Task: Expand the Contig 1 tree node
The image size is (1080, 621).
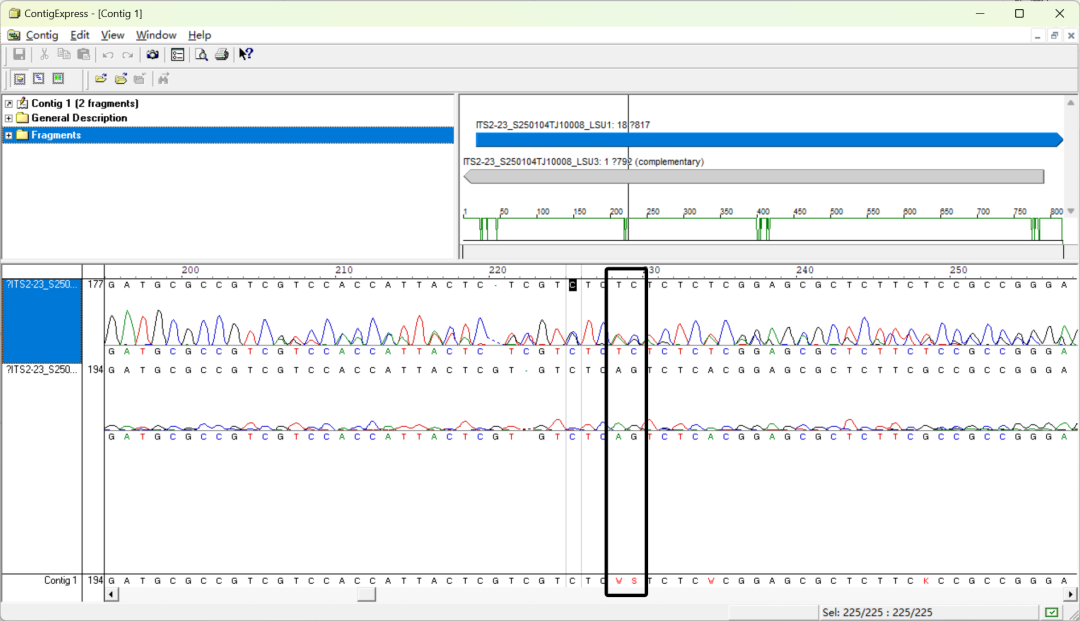Action: click(8, 103)
